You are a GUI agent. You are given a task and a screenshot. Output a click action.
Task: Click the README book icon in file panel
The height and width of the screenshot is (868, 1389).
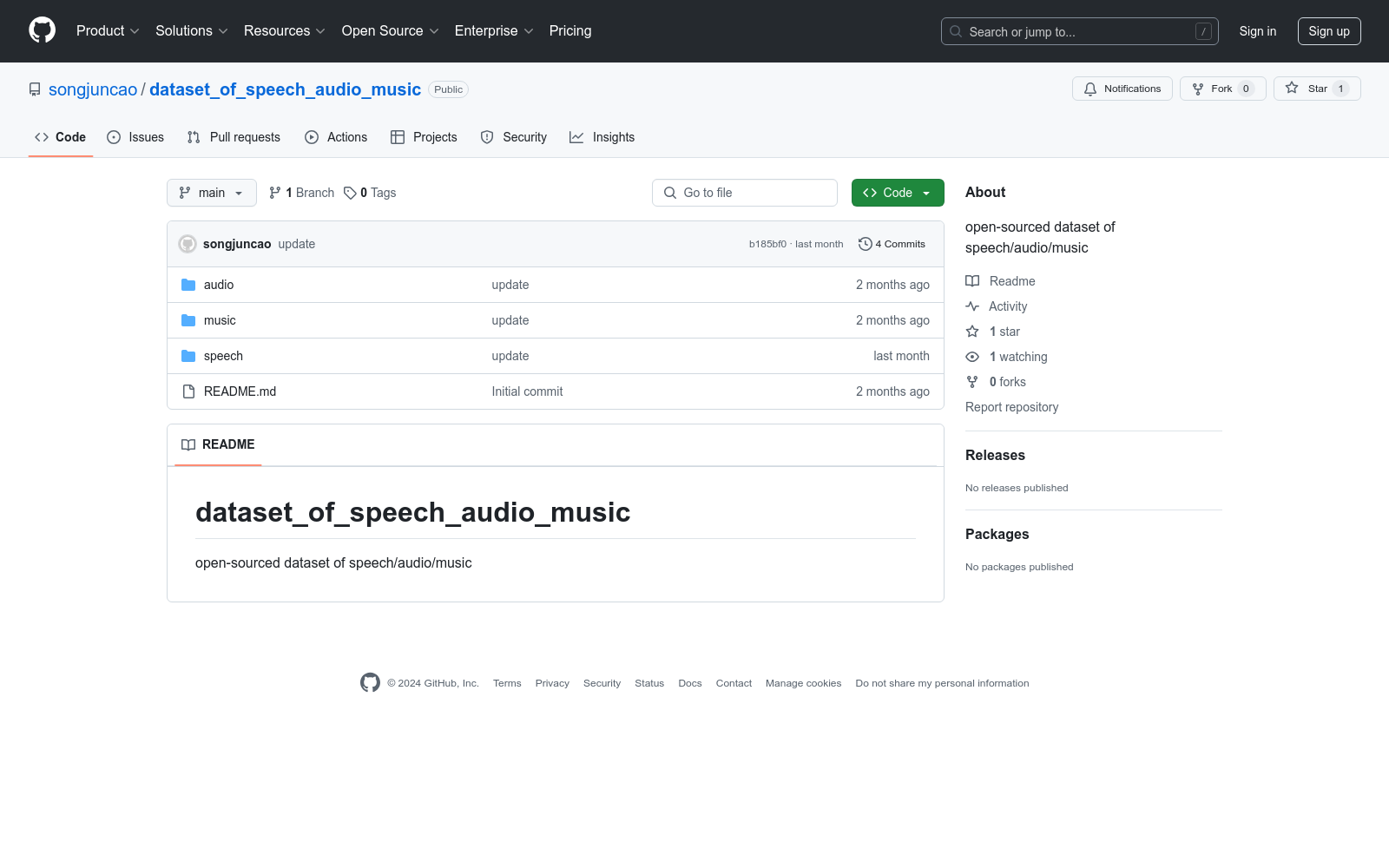pos(188,444)
